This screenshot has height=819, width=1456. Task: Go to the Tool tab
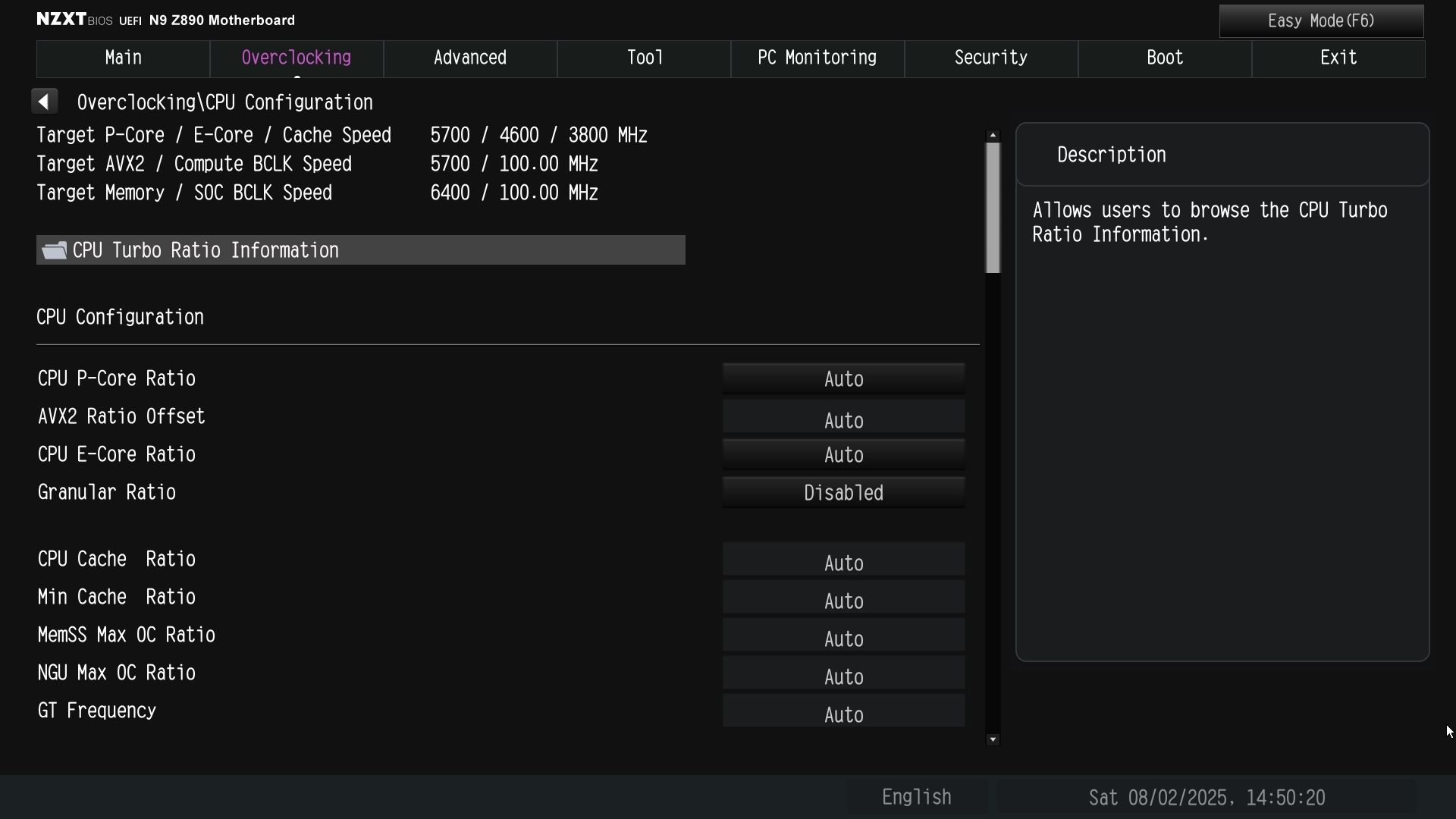click(644, 58)
